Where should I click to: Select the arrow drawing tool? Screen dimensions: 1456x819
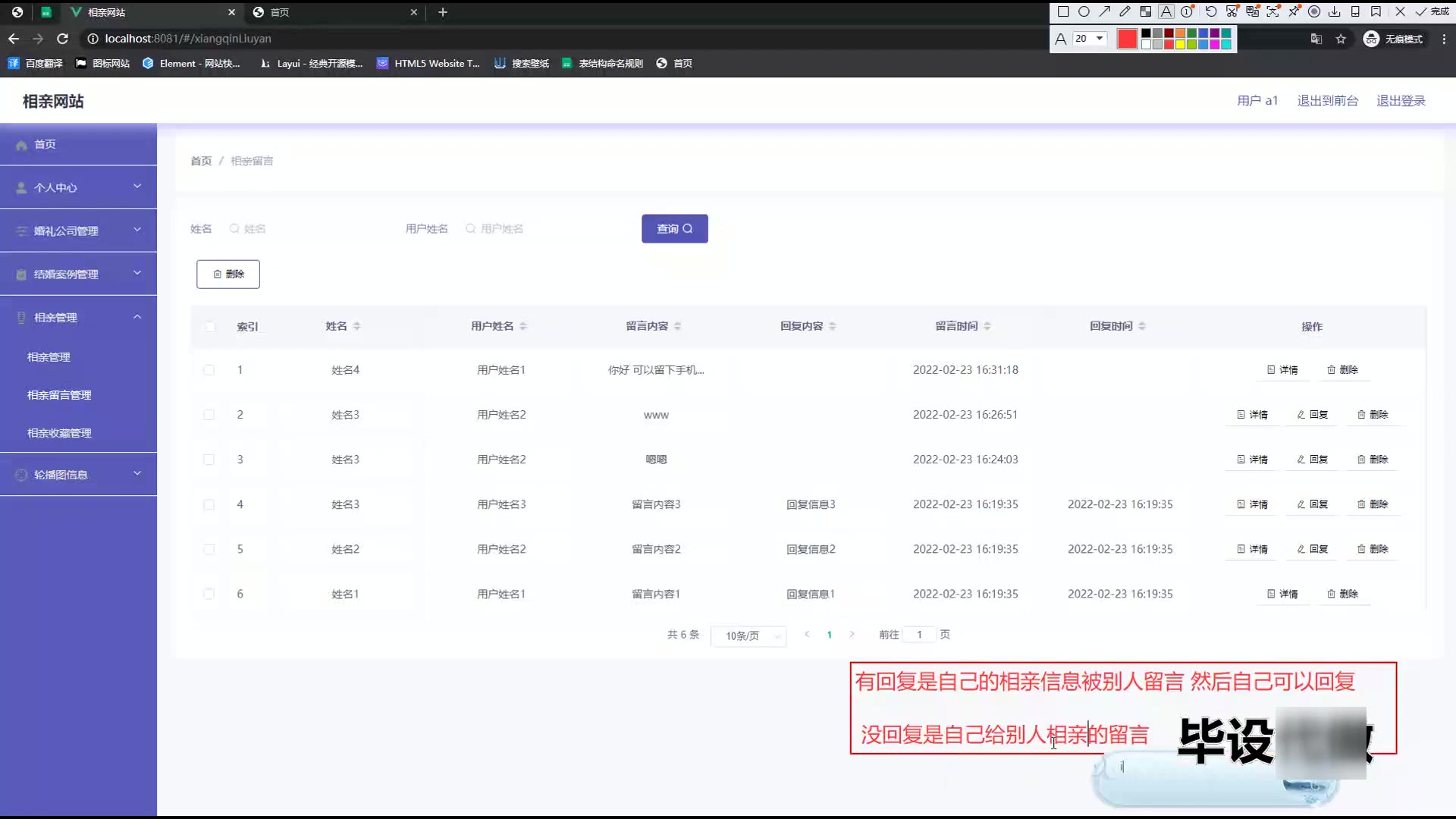(x=1105, y=11)
